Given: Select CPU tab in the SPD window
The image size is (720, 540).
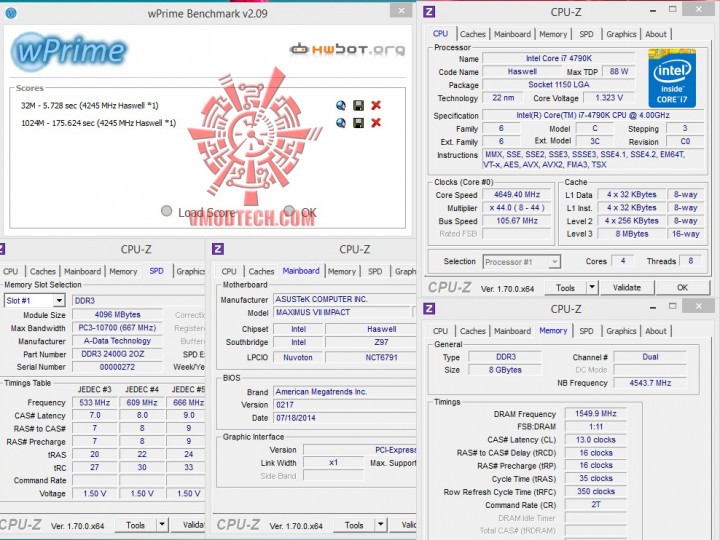Looking at the screenshot, I should [11, 271].
